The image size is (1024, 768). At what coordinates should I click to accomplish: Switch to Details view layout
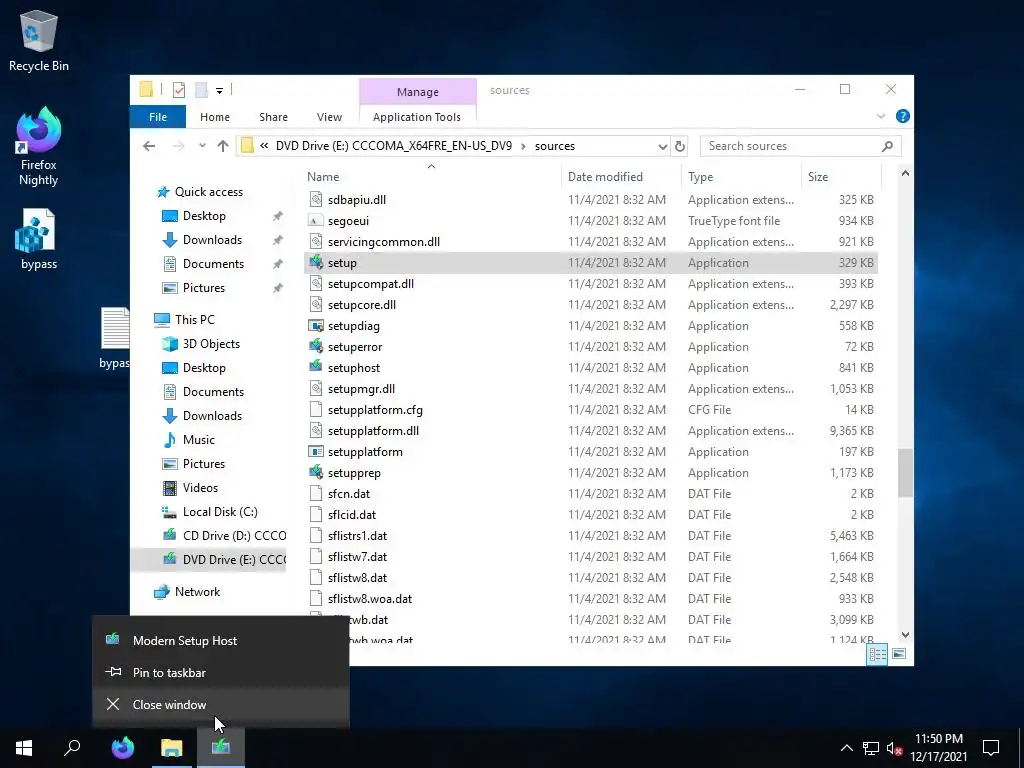877,654
